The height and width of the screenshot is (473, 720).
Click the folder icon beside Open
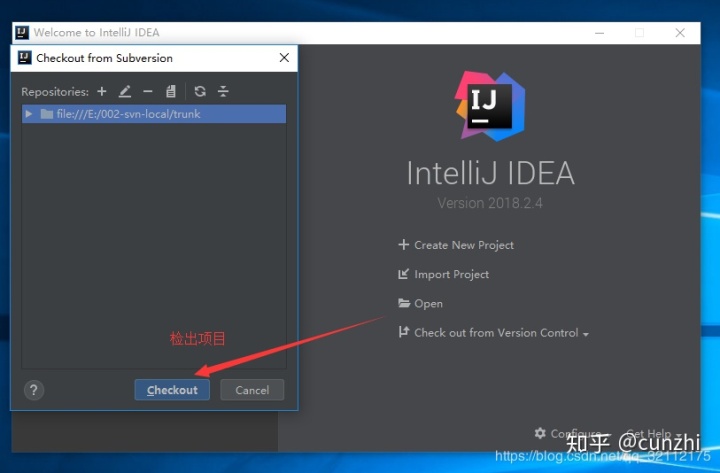[404, 303]
